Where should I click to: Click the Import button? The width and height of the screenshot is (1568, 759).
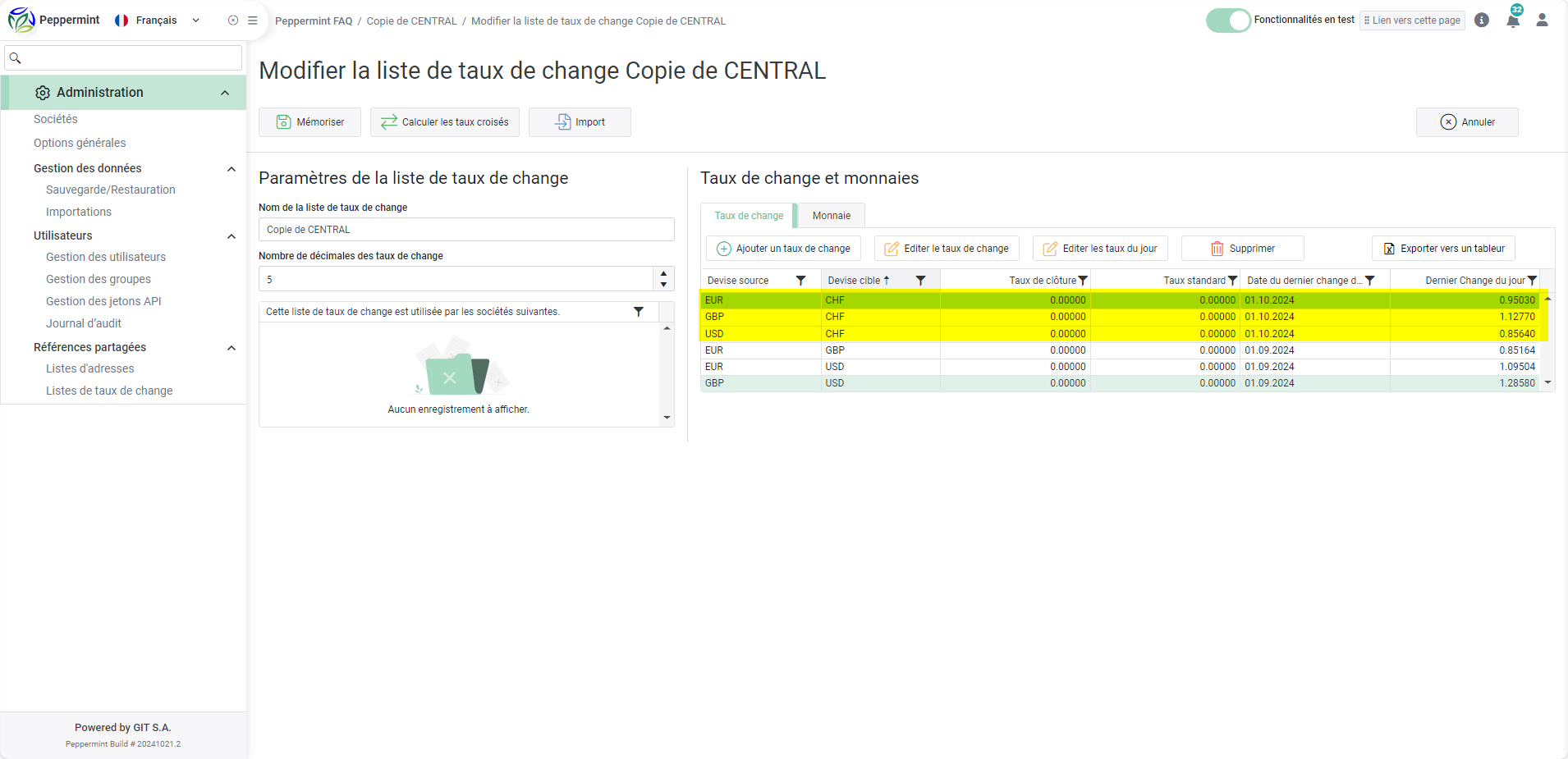[x=580, y=122]
